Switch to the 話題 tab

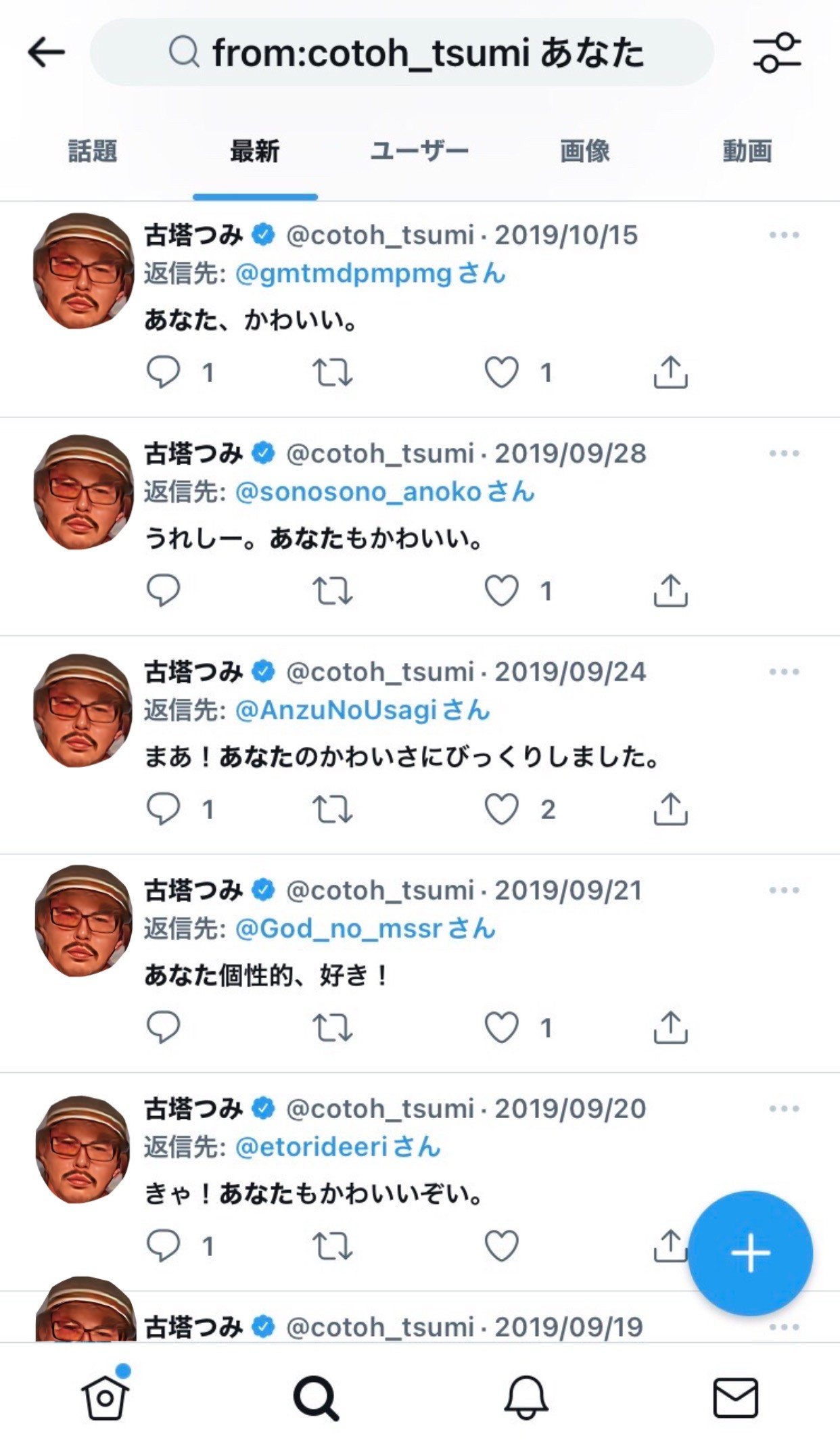pyautogui.click(x=93, y=151)
